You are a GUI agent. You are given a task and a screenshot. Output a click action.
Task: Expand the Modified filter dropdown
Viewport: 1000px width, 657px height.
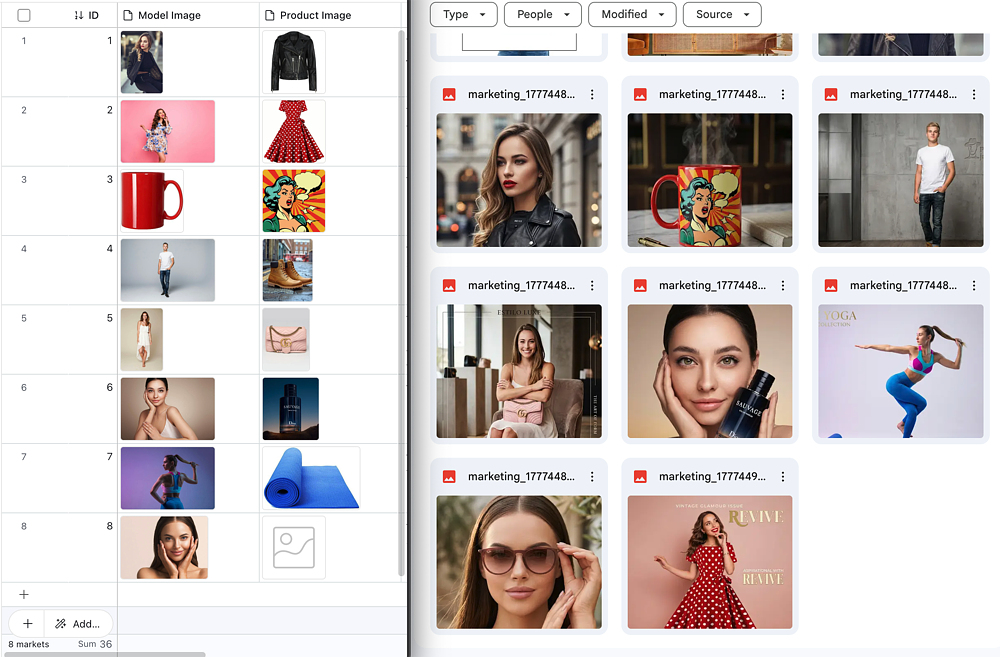click(632, 15)
